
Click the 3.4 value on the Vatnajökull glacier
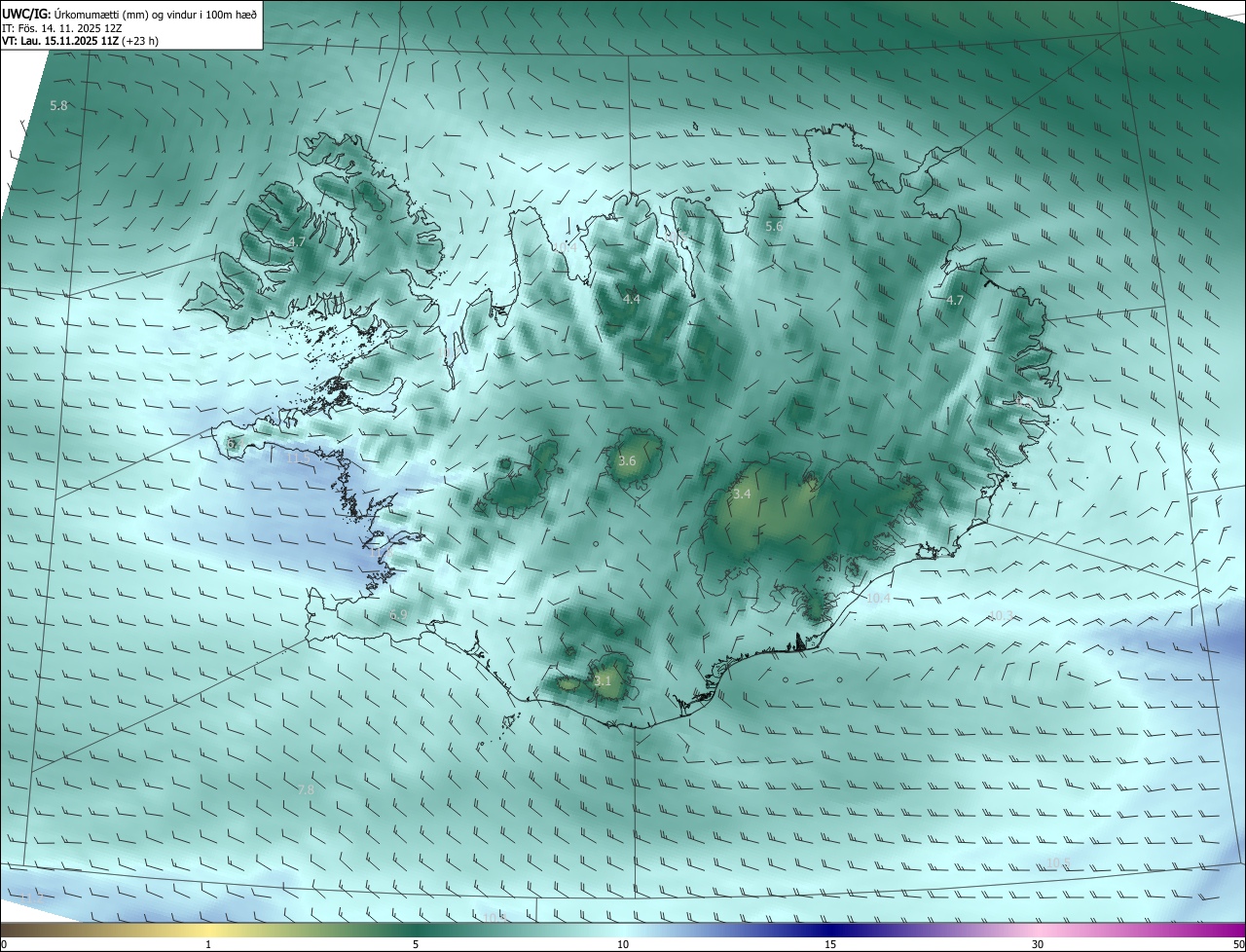click(742, 494)
